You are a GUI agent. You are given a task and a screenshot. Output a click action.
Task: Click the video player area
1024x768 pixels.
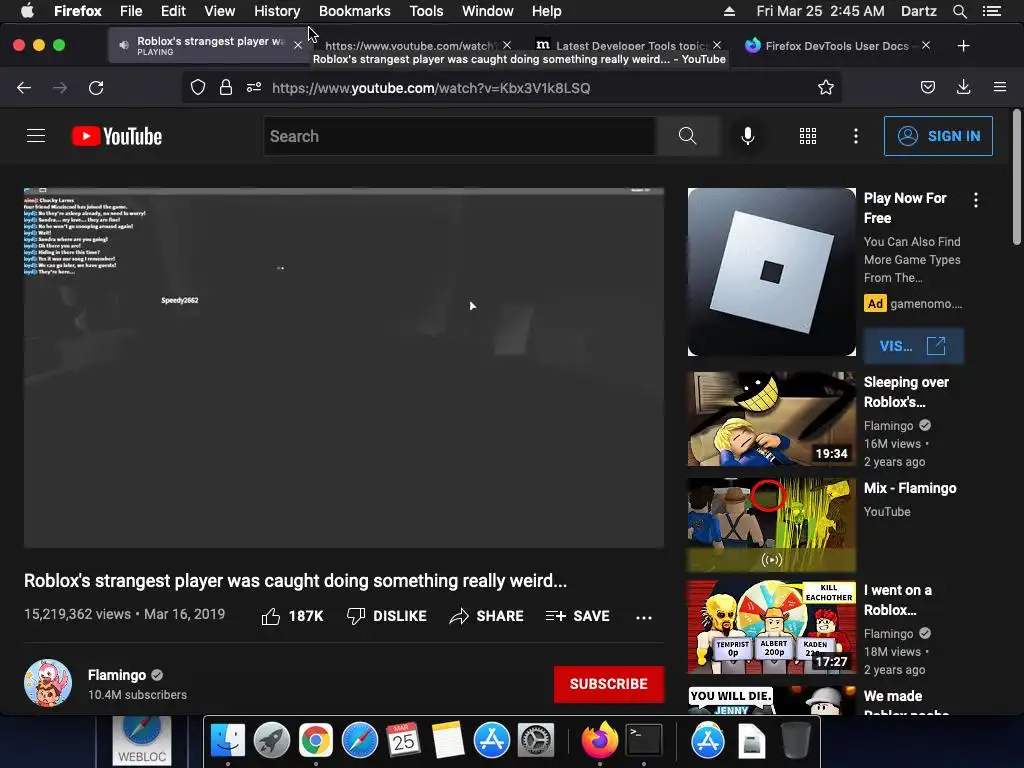coord(344,368)
